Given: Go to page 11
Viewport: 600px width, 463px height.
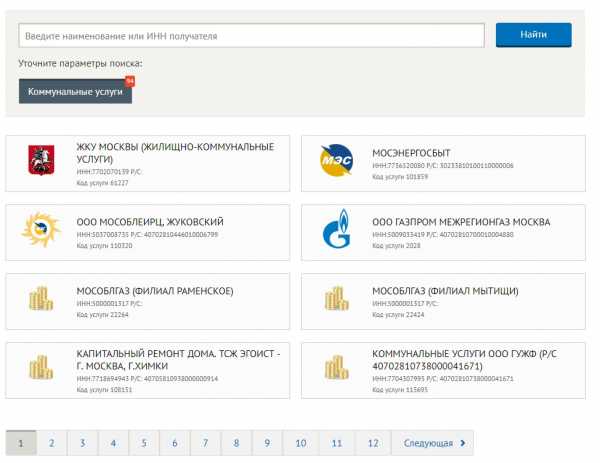Looking at the screenshot, I should [337, 443].
